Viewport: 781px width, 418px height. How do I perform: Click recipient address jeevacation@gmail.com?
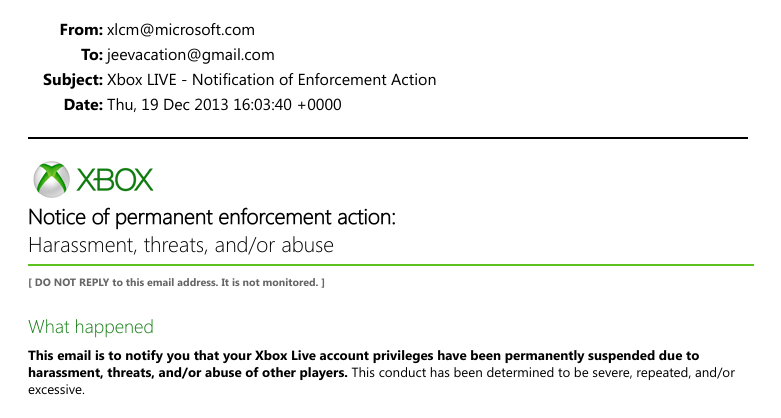[x=190, y=55]
